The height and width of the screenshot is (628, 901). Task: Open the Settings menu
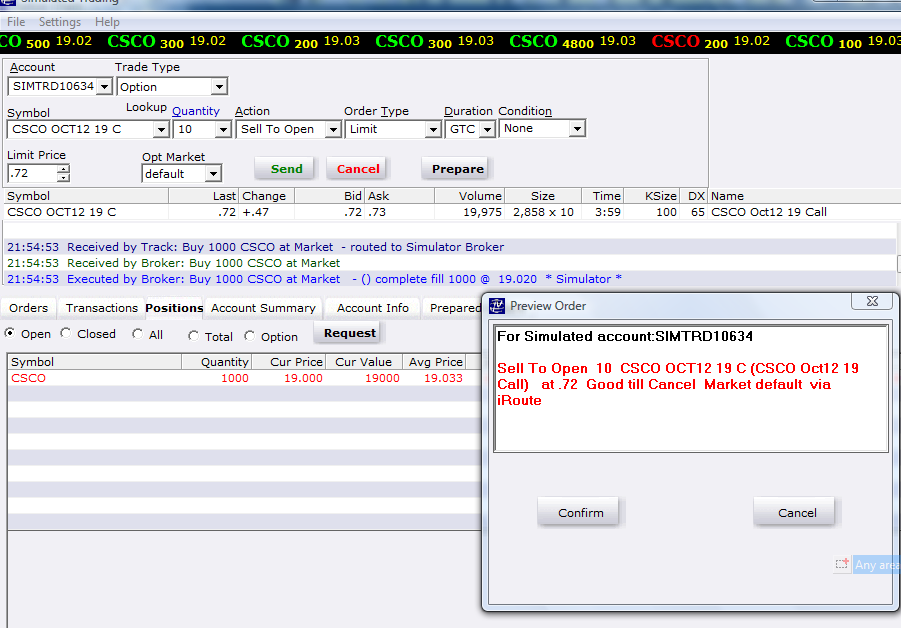[60, 22]
